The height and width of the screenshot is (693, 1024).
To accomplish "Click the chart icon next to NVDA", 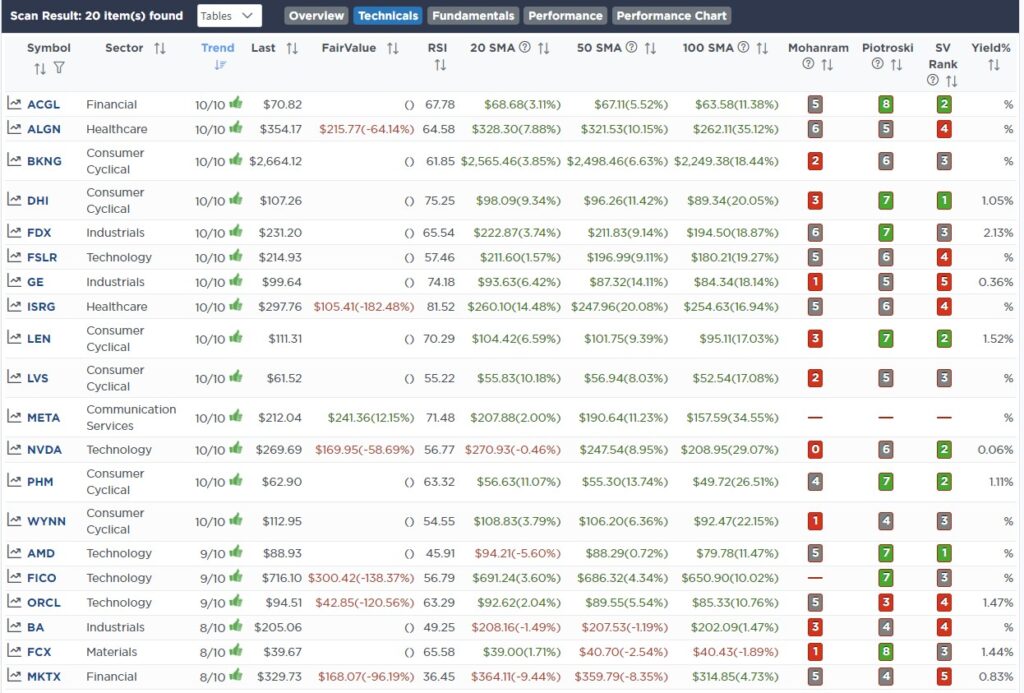I will (14, 450).
